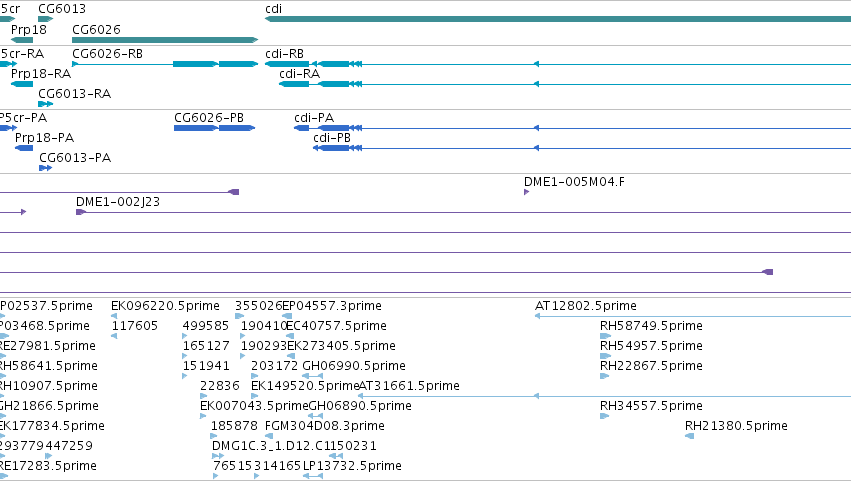Click the cdi-PB protein label
The width and height of the screenshot is (851, 481).
[332, 138]
